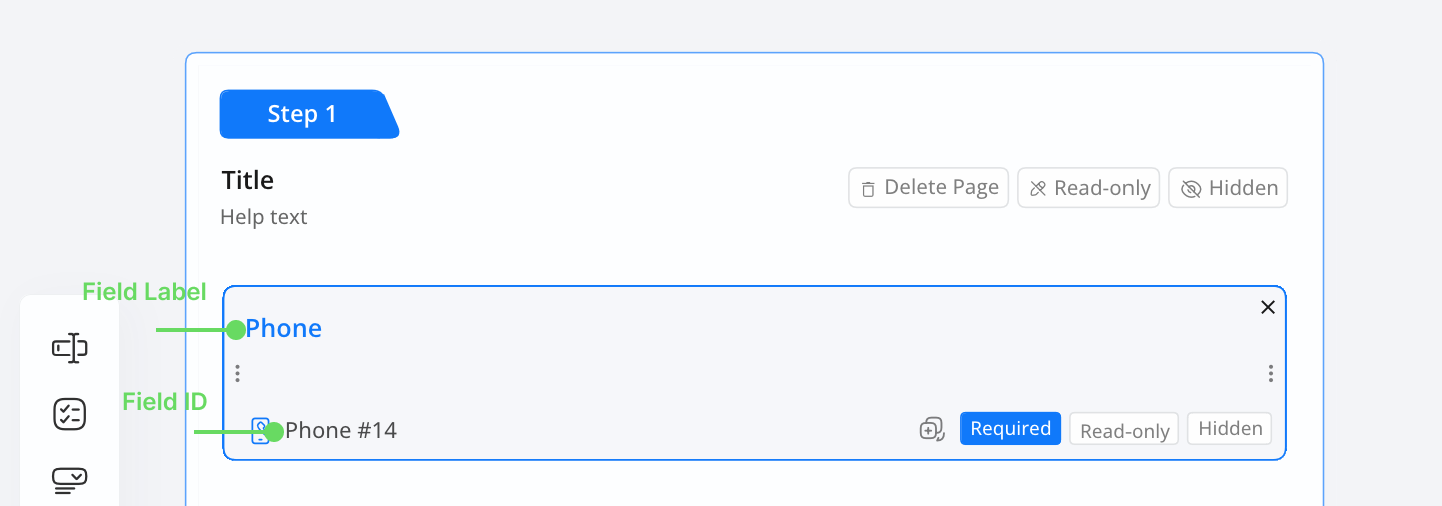Switch to the Step 1 tab

point(302,114)
